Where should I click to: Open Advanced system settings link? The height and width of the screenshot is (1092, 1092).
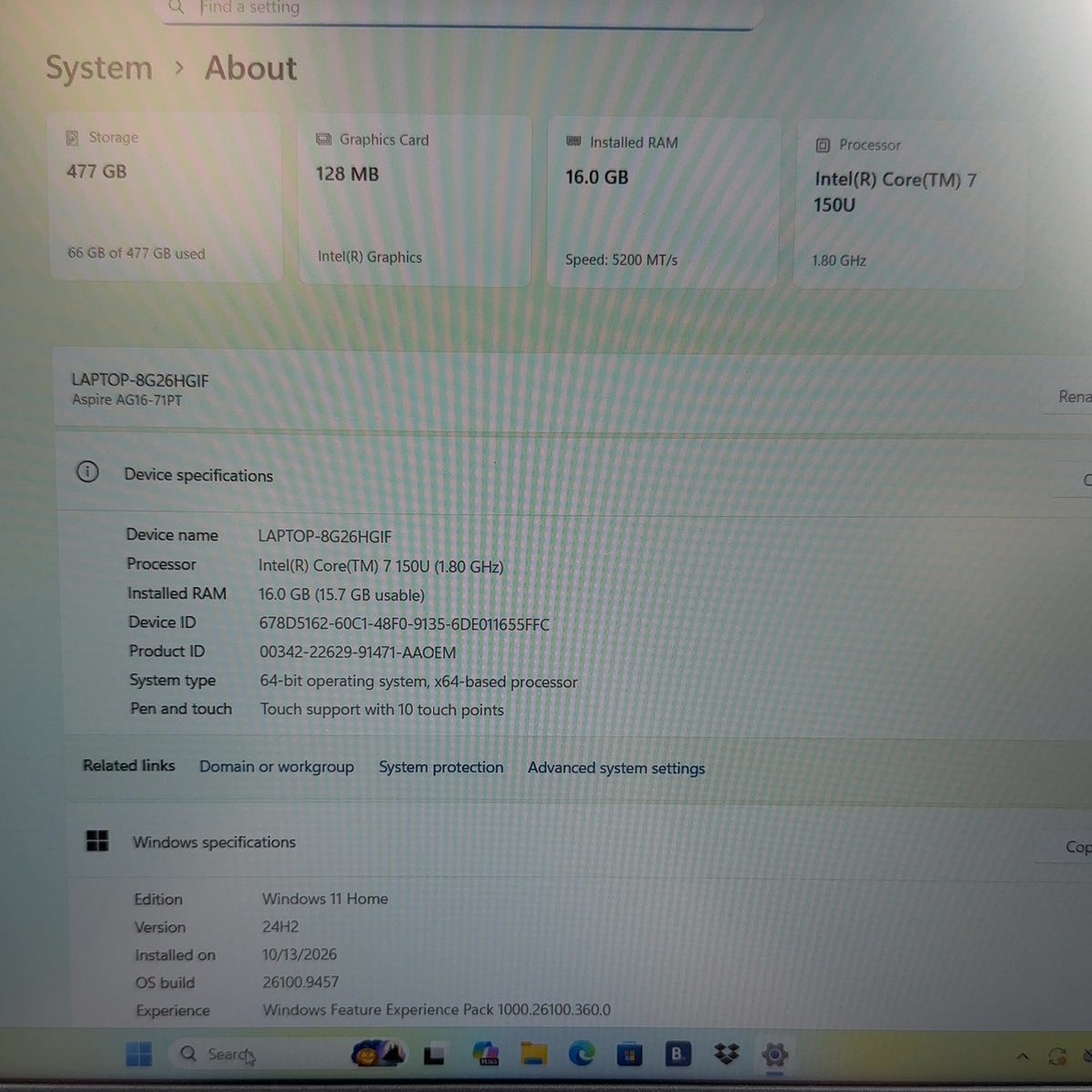616,768
